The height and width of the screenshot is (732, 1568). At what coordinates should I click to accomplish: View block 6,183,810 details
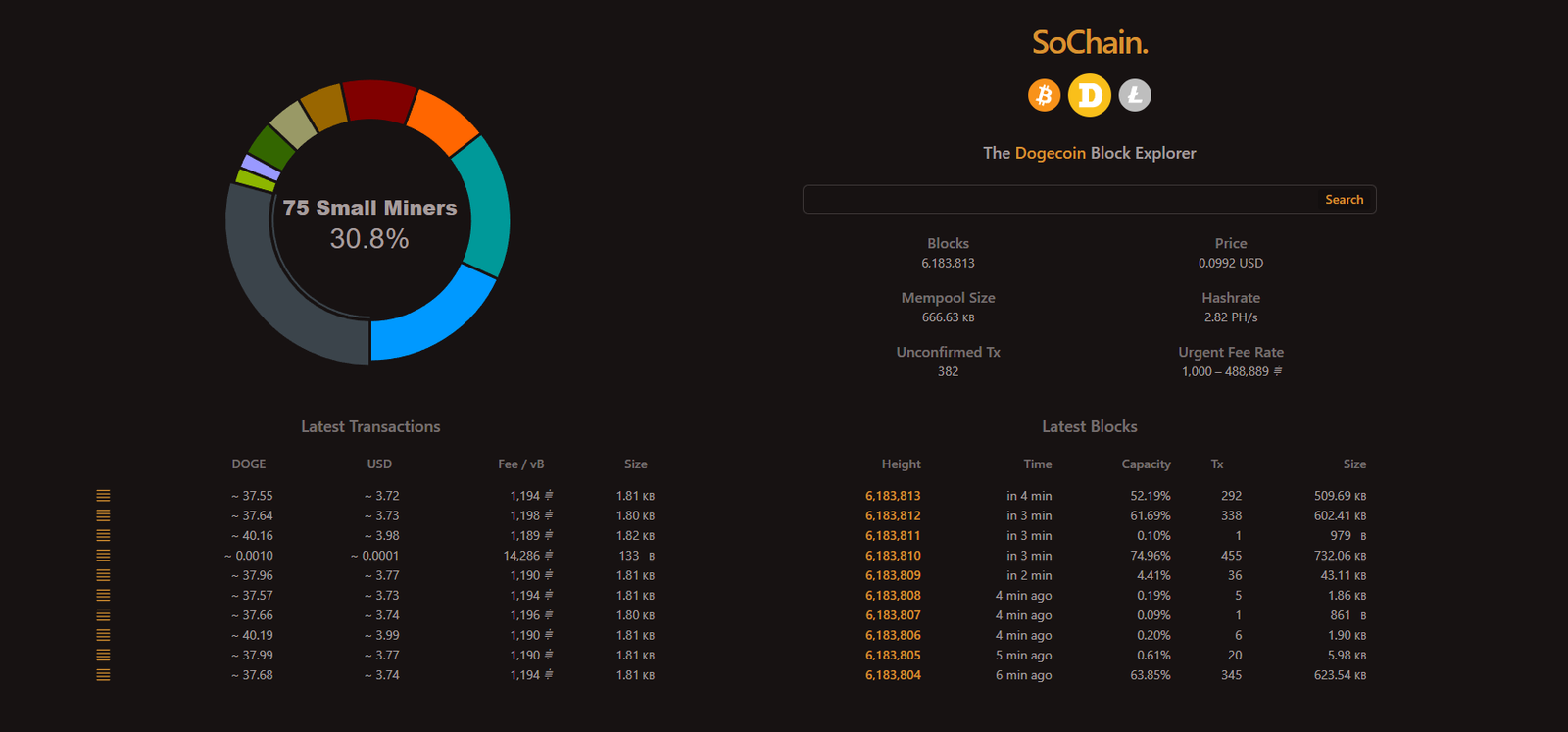point(893,556)
